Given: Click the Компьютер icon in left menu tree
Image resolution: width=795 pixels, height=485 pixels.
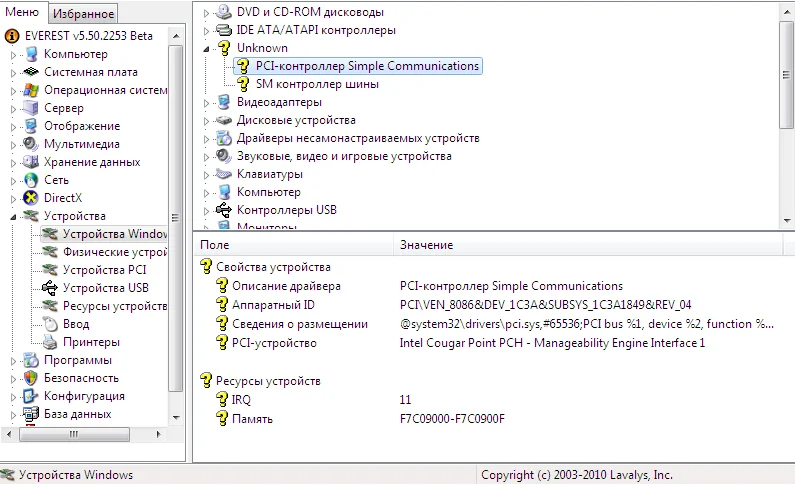Looking at the screenshot, I should point(31,54).
